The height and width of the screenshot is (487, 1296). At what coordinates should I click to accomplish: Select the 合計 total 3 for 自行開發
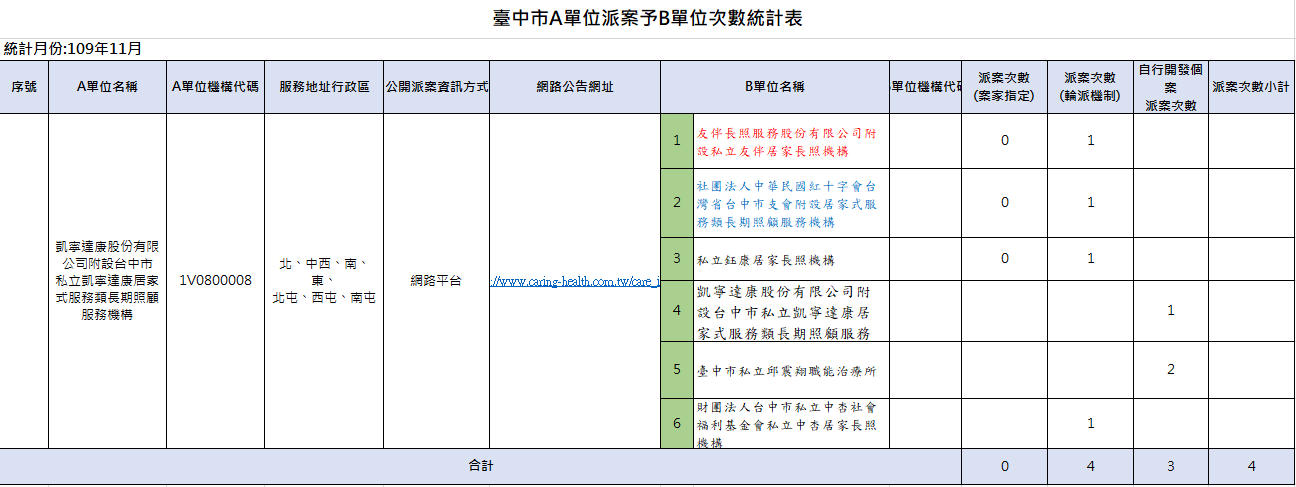[1171, 466]
